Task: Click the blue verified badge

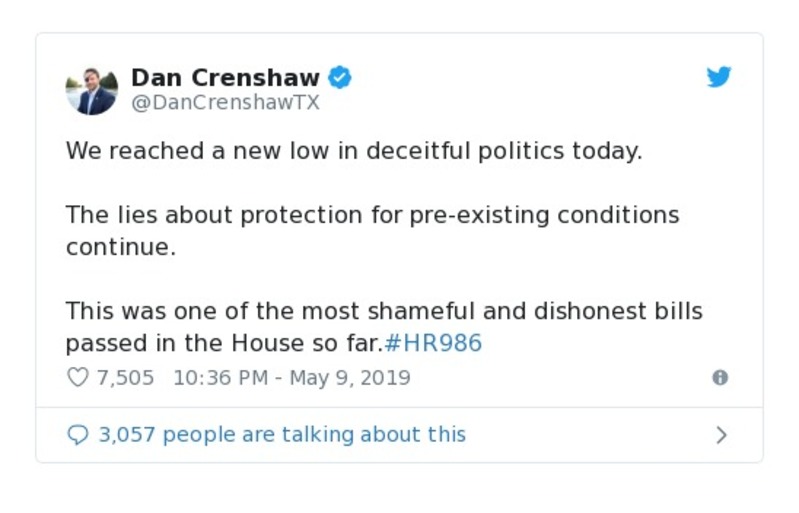Action: pos(341,78)
